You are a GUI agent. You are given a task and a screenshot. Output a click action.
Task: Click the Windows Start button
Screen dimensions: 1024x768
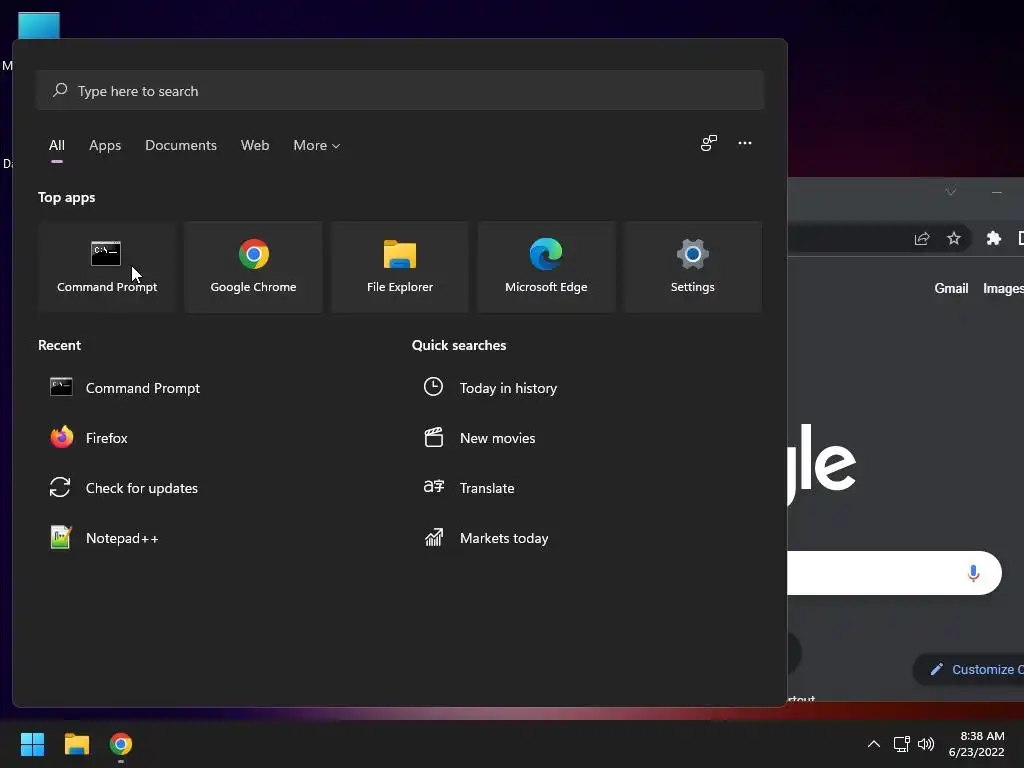(x=32, y=744)
